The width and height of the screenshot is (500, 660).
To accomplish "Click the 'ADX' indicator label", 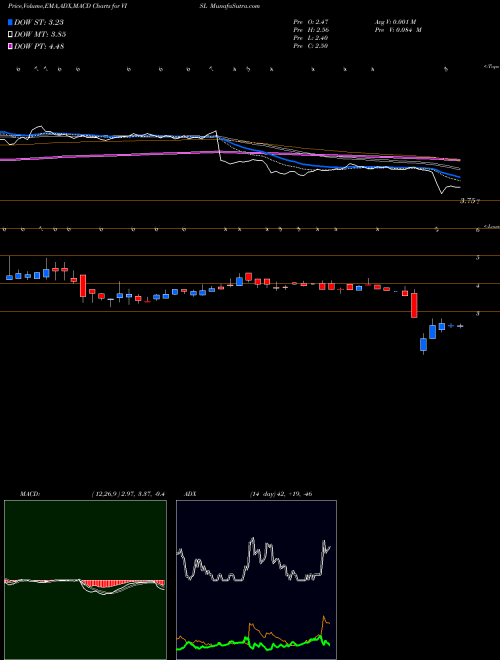I will click(x=191, y=494).
